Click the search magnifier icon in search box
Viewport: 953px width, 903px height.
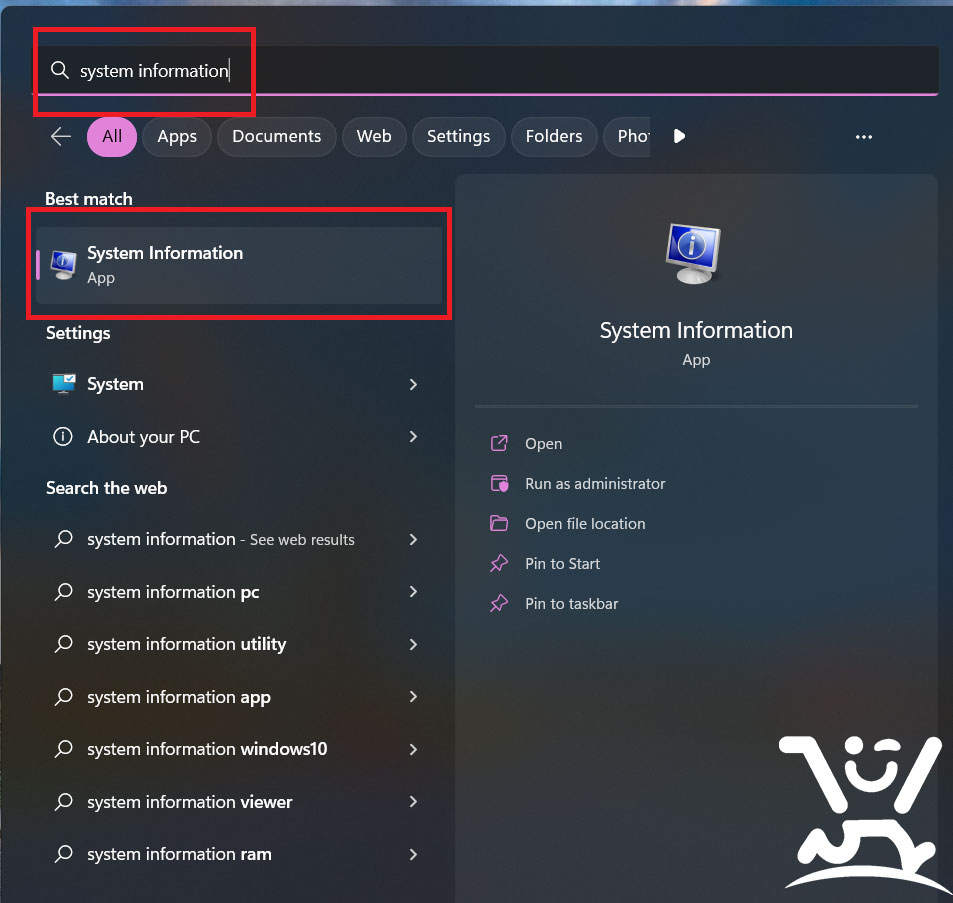click(x=60, y=70)
